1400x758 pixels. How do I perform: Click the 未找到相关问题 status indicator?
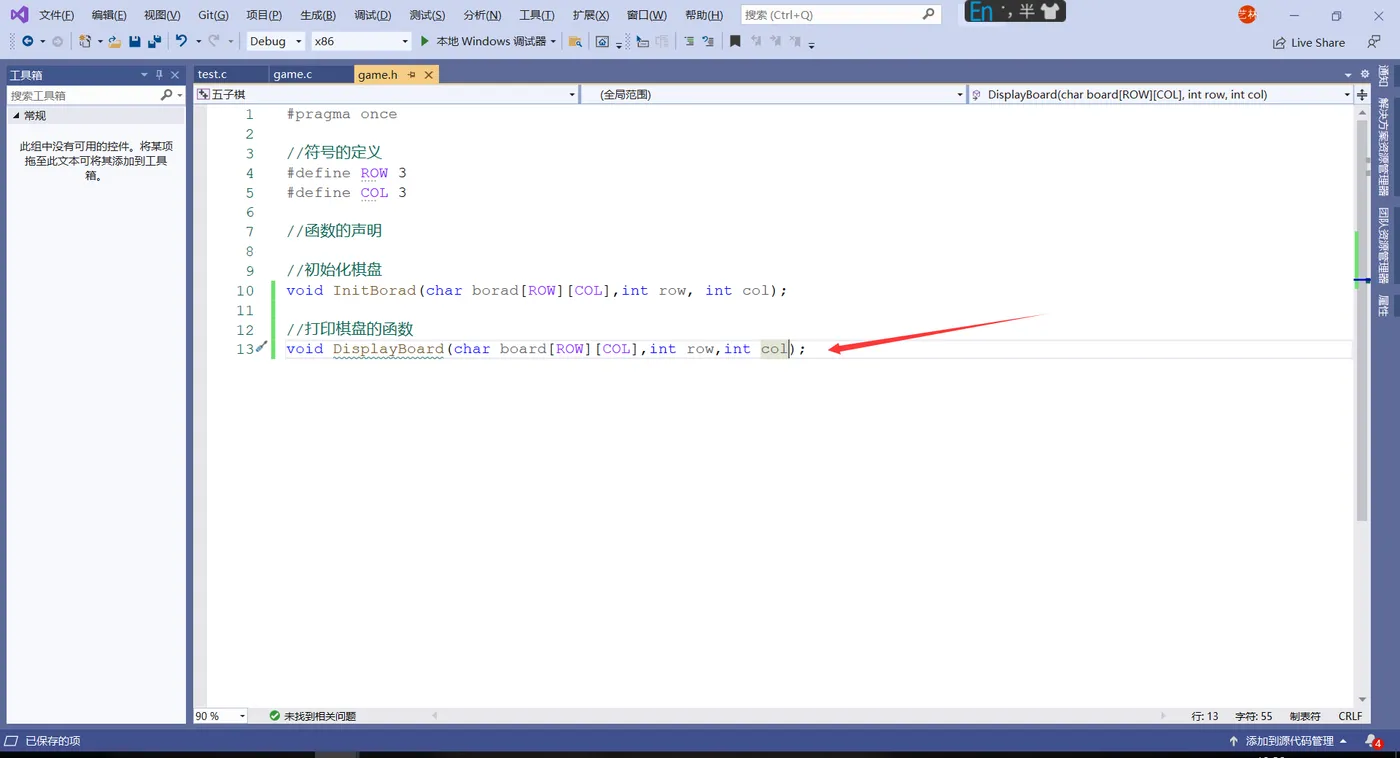pyautogui.click(x=312, y=716)
